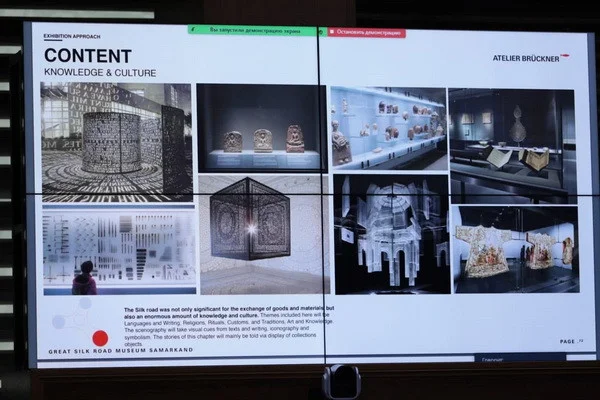Click the Silk Road description paragraph
Screen dimensions: 600x400
229,326
